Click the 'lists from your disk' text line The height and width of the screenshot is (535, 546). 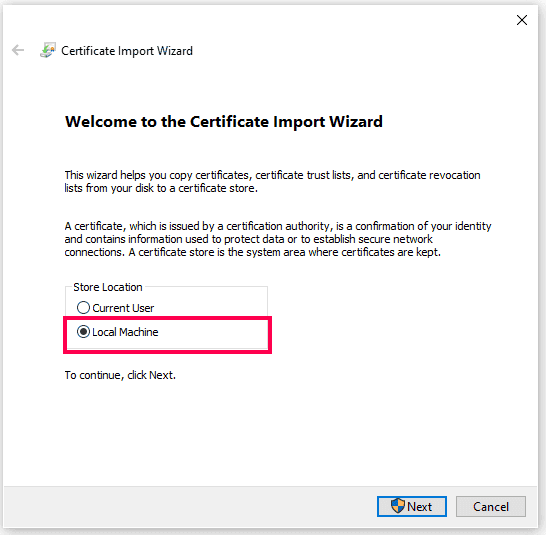tap(161, 188)
